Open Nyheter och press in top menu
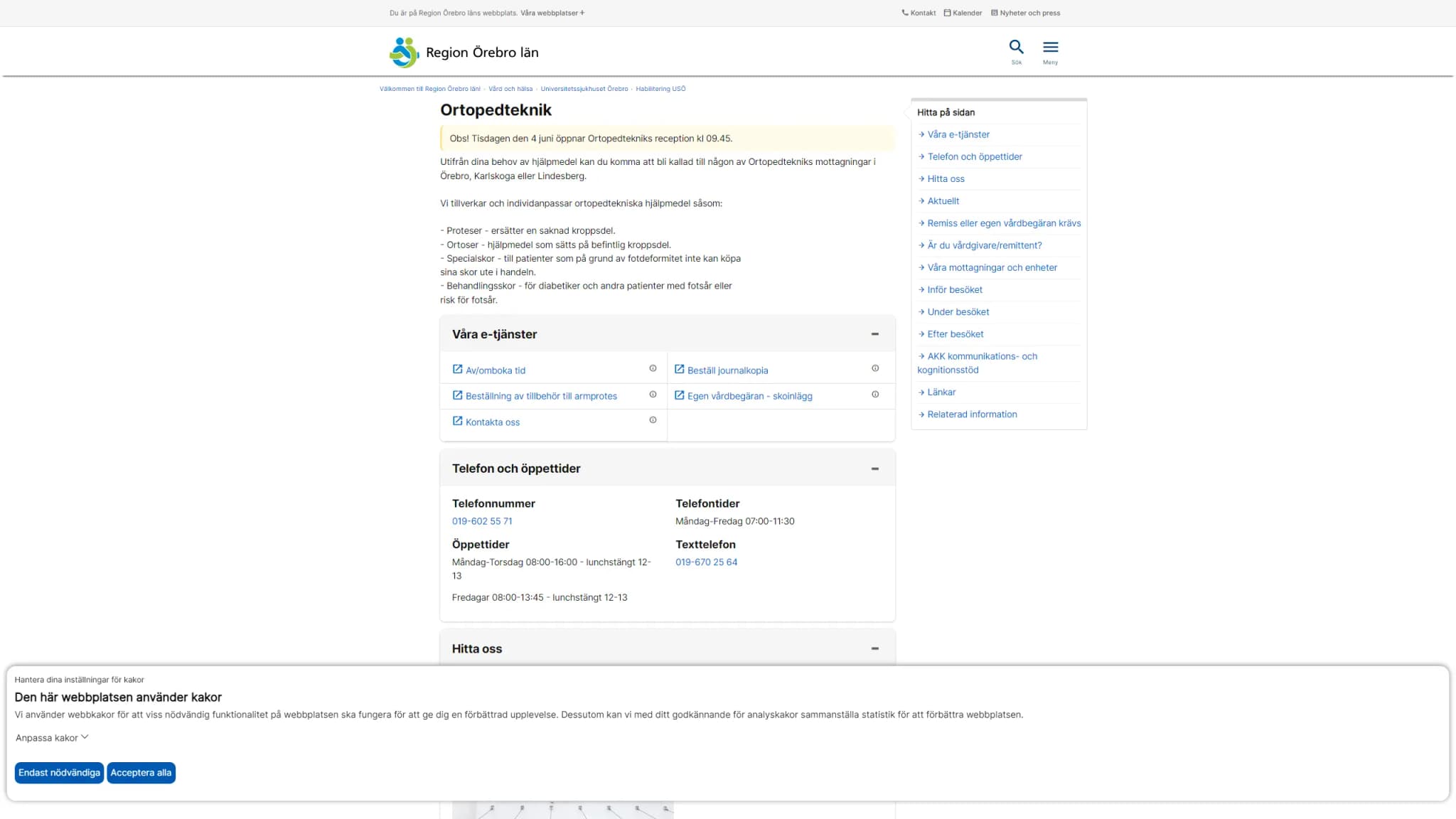Screen dimensions: 1456x819 point(1025,13)
